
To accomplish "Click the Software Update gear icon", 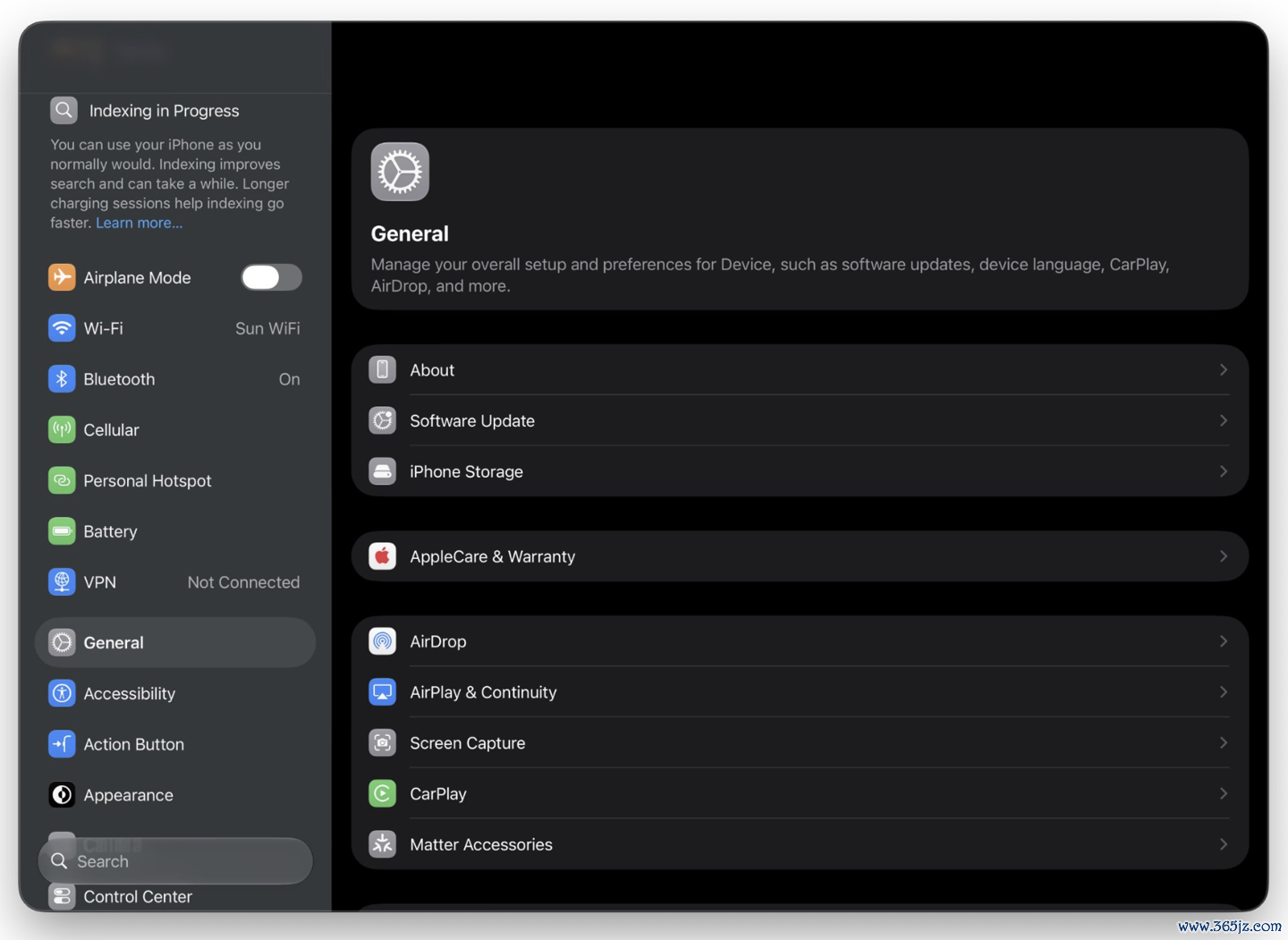I will (x=383, y=420).
